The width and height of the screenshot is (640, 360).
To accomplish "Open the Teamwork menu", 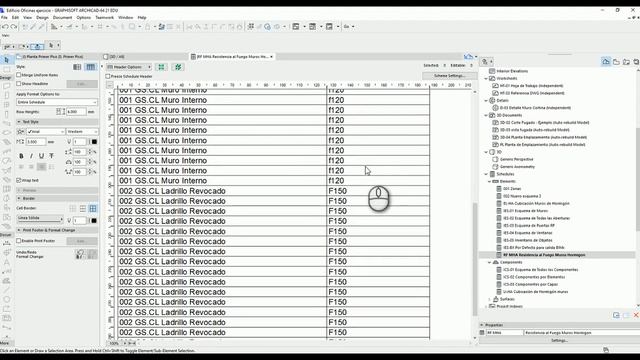I will 104,18.
